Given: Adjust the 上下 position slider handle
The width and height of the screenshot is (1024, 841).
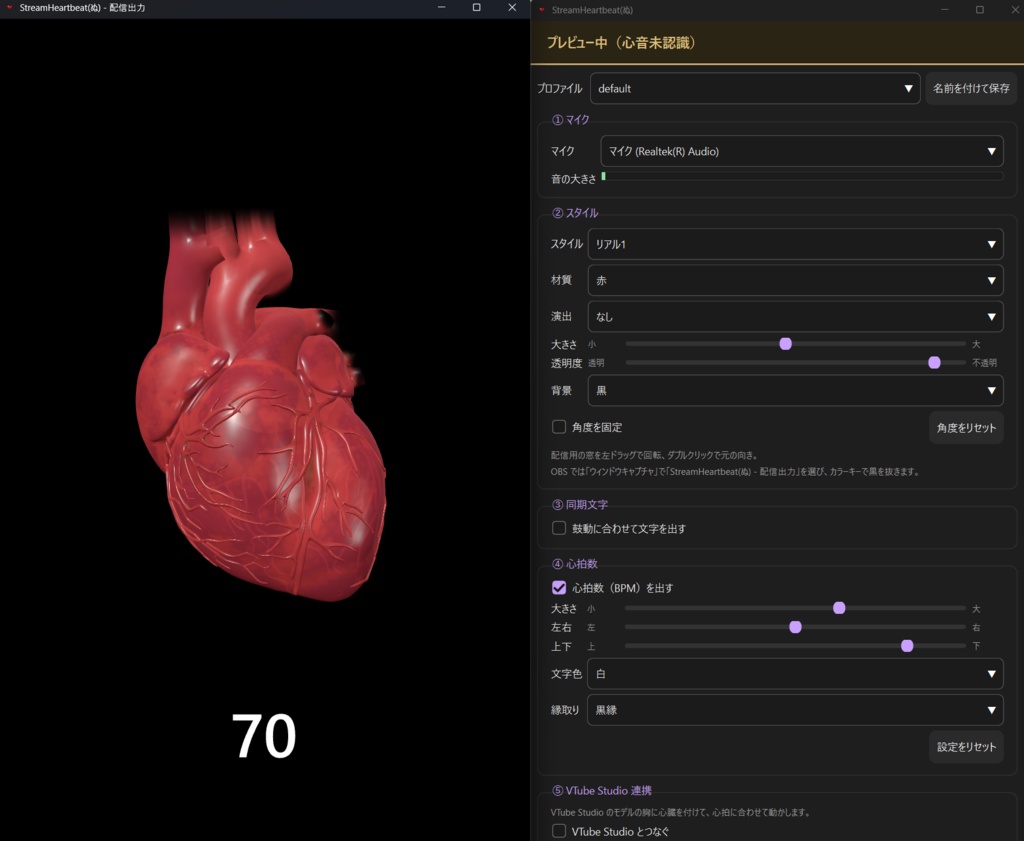Looking at the screenshot, I should 907,646.
